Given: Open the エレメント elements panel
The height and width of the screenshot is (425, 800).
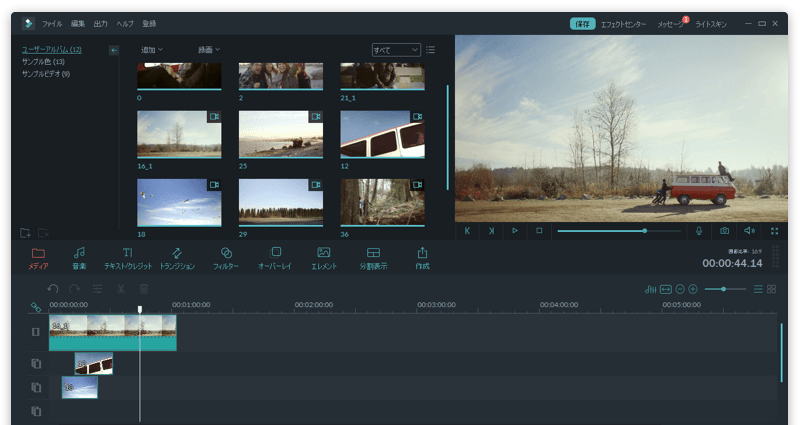Looking at the screenshot, I should [323, 253].
